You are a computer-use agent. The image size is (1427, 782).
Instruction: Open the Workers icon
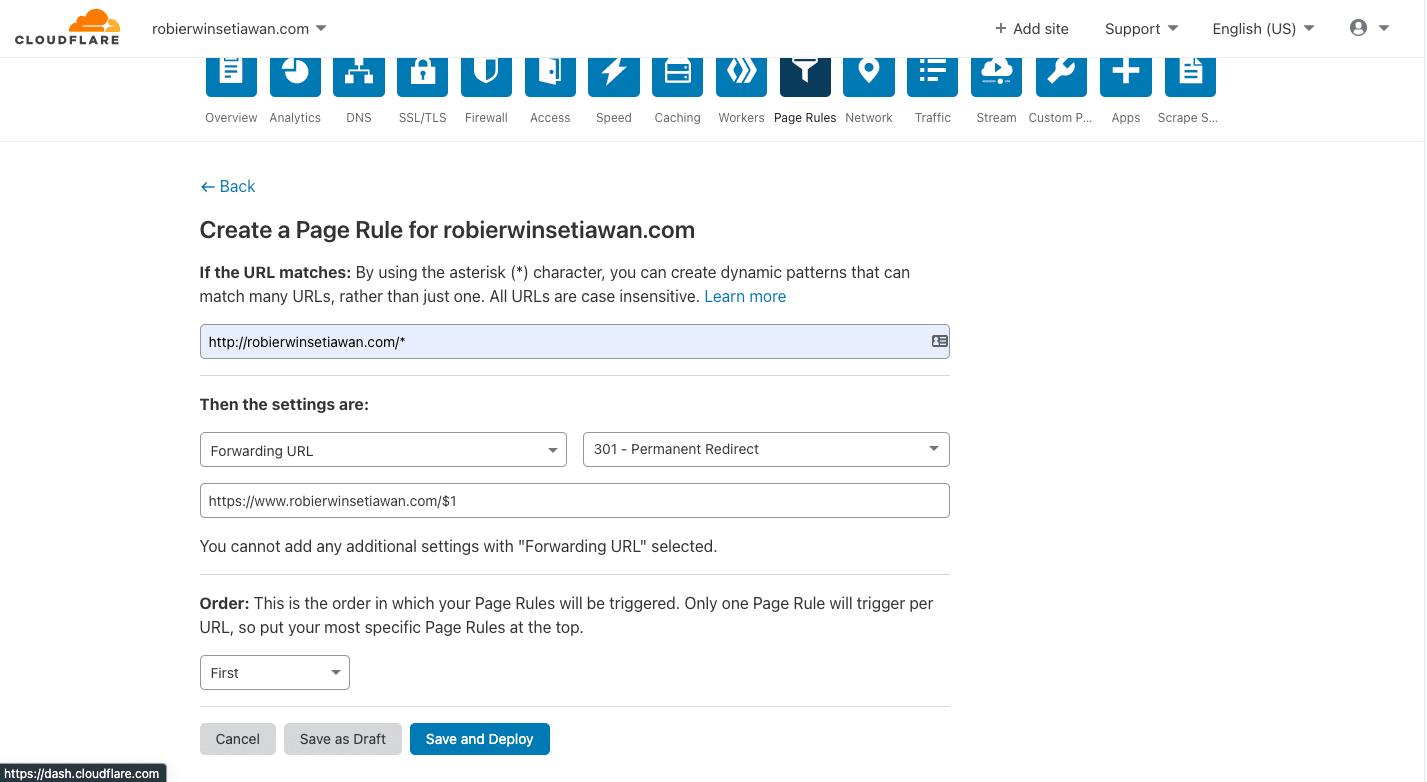coord(741,77)
